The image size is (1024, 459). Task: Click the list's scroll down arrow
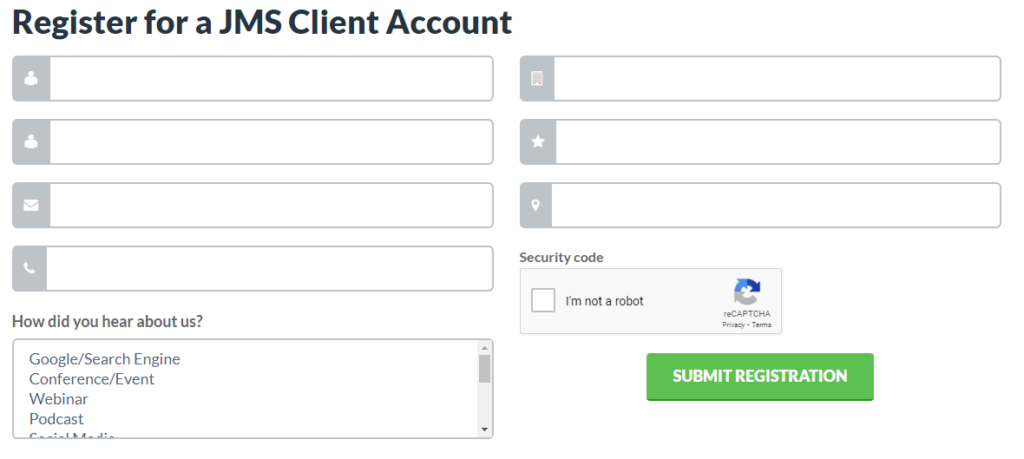(x=485, y=429)
